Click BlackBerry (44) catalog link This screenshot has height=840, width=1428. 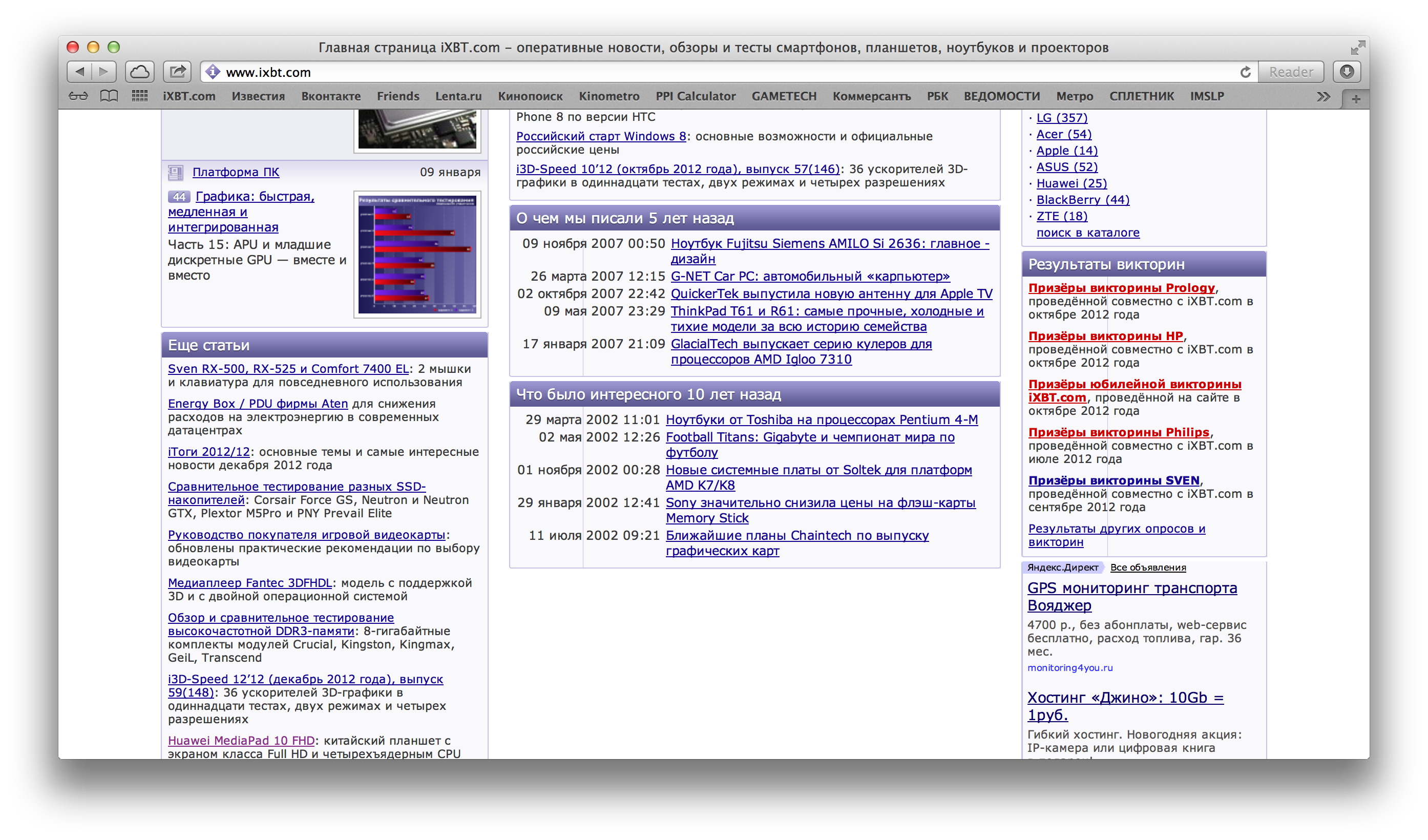(x=1082, y=200)
